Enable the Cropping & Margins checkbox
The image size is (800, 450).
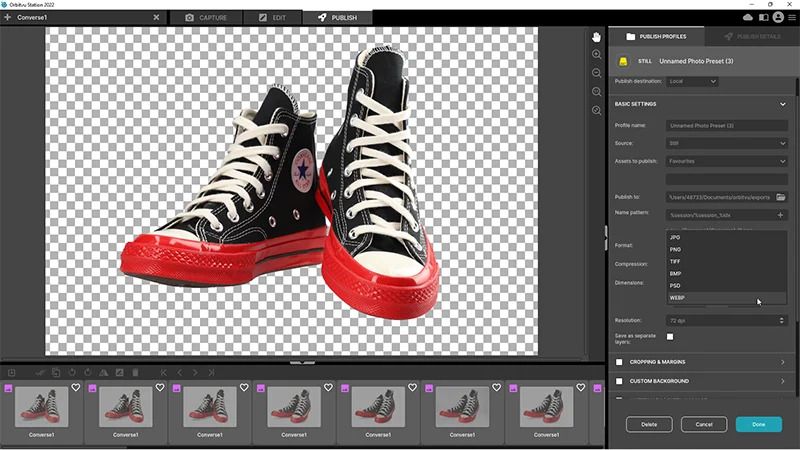(619, 362)
